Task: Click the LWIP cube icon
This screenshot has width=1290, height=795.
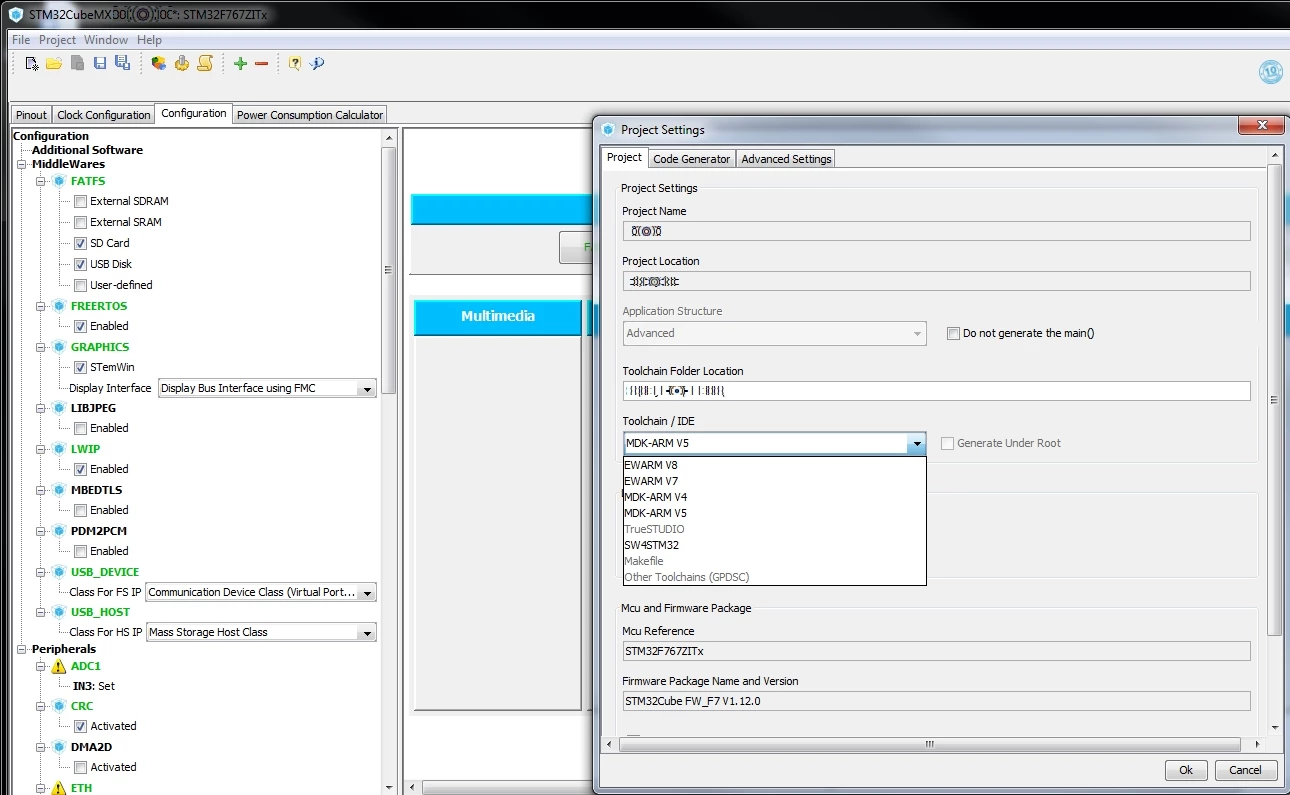Action: 59,449
